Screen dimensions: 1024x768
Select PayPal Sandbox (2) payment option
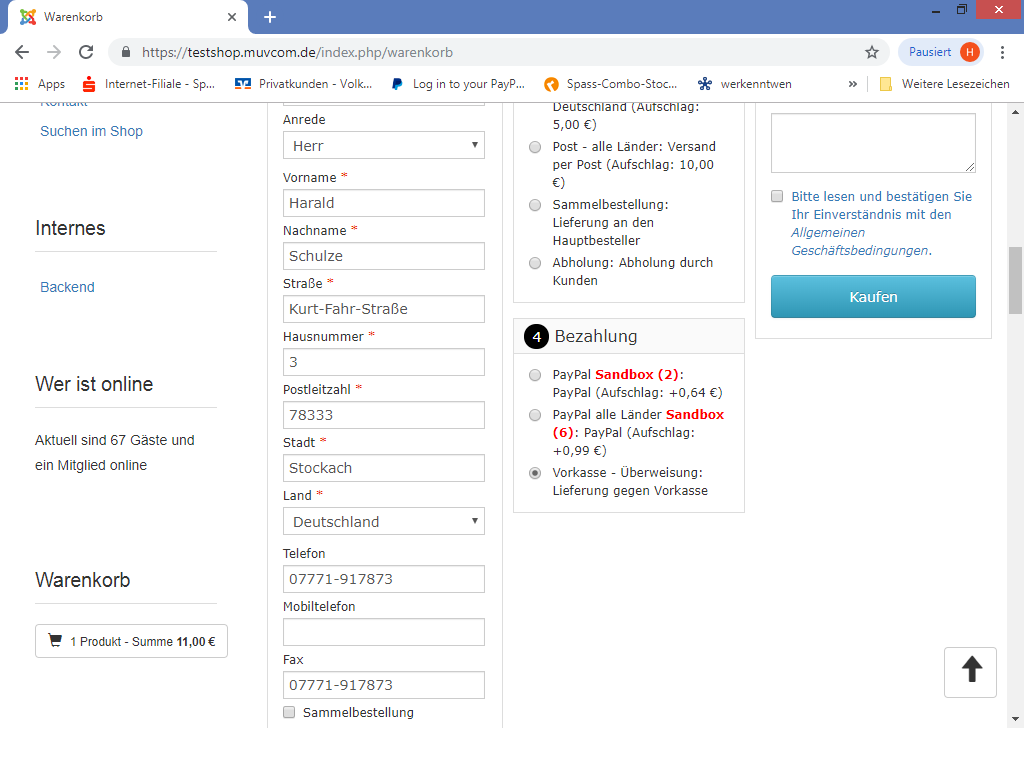535,375
